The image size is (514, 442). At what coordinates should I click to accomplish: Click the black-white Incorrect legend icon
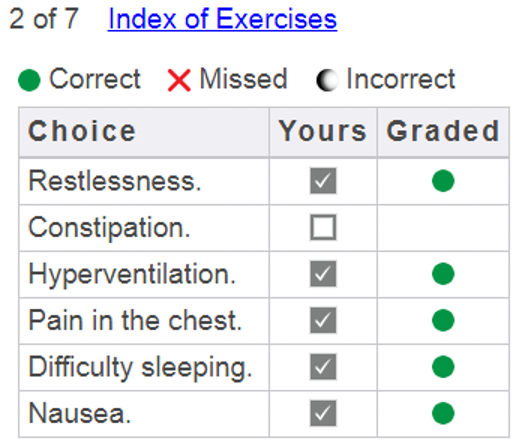click(x=327, y=80)
